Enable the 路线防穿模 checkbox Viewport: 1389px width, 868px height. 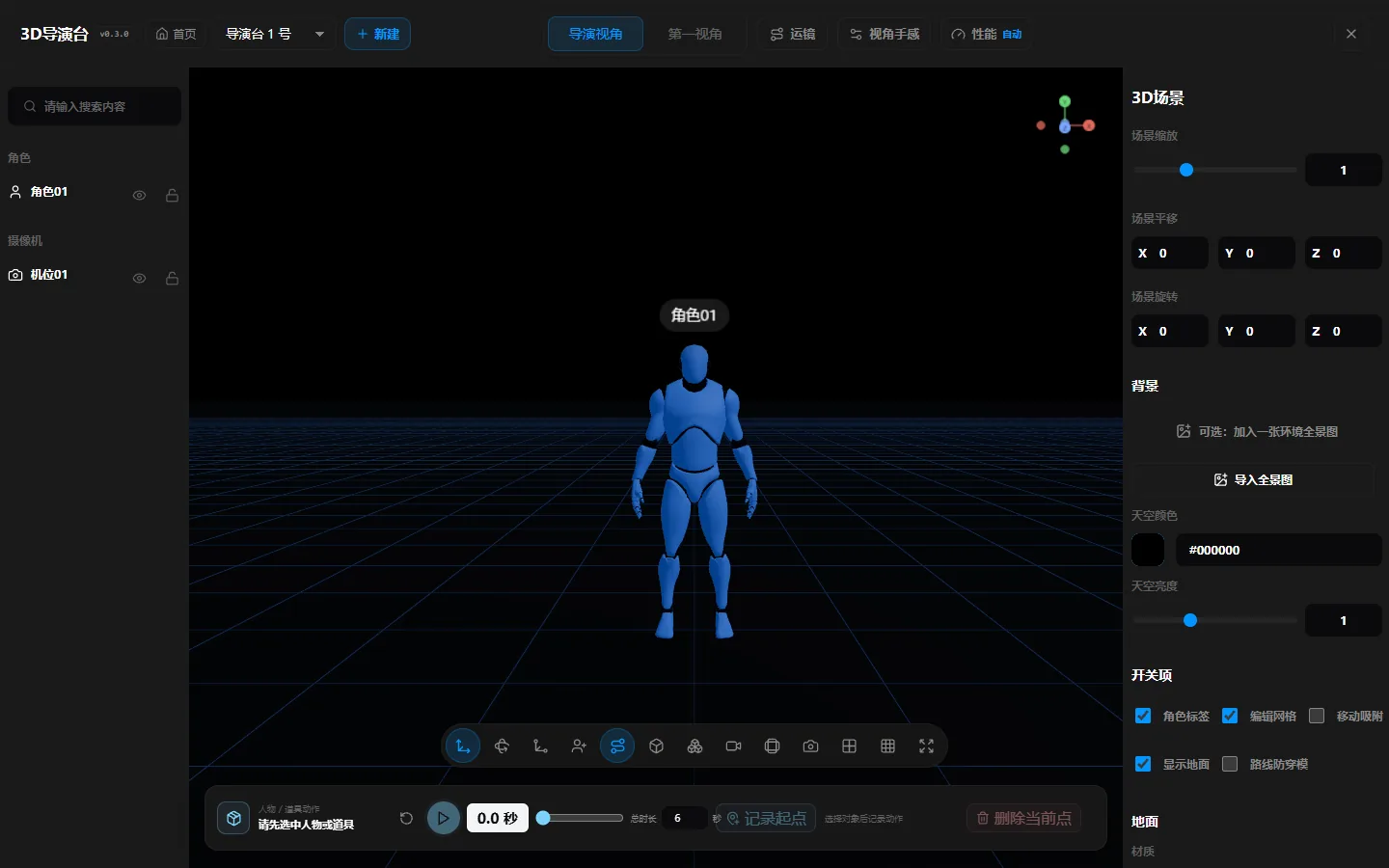tap(1230, 764)
